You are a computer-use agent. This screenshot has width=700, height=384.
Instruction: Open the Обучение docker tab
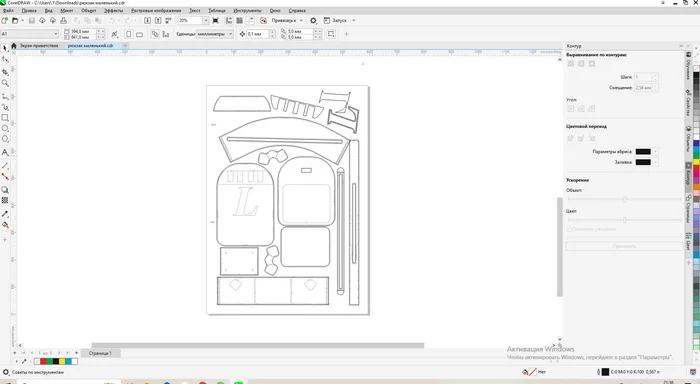(688, 67)
